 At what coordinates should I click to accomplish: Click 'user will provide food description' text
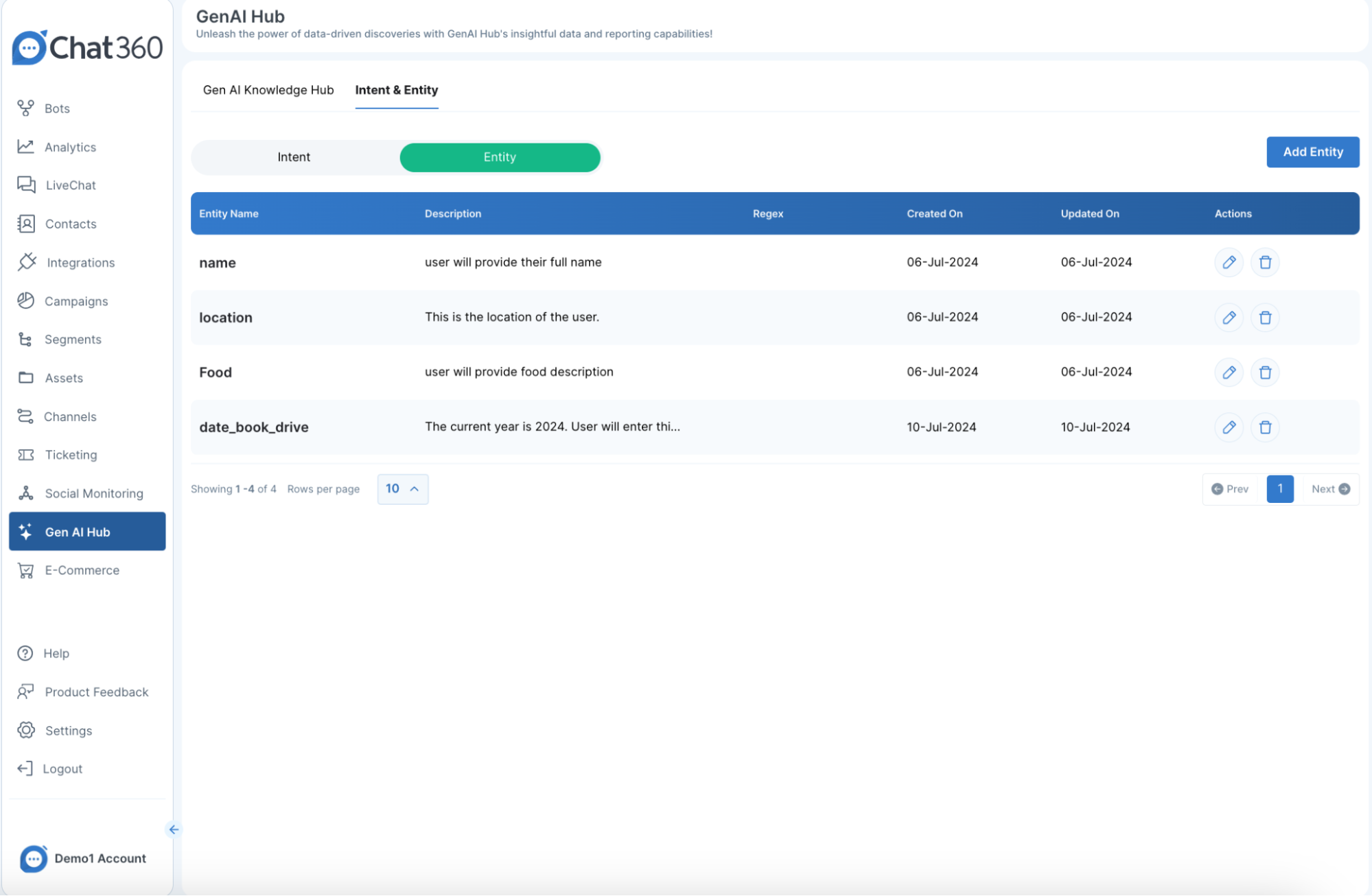[x=519, y=372]
